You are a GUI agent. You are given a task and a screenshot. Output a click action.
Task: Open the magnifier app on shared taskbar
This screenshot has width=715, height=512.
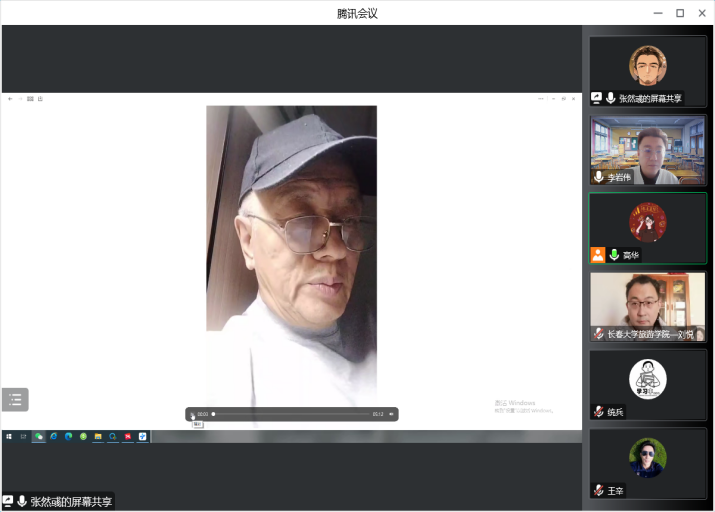point(113,436)
